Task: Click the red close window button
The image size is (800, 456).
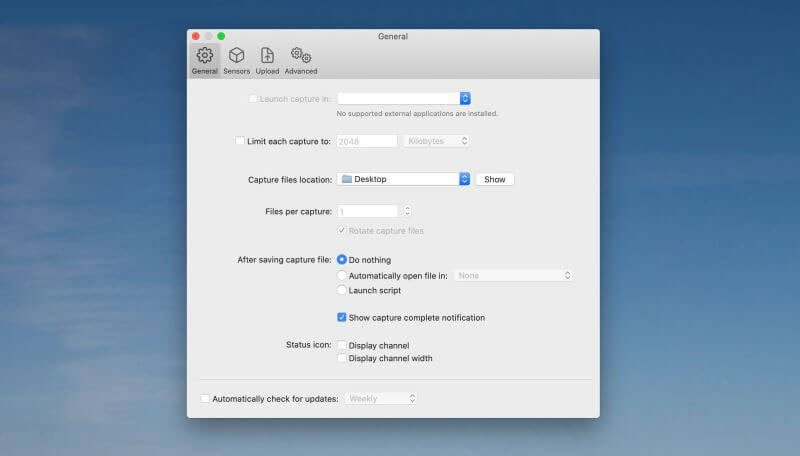Action: (x=196, y=36)
